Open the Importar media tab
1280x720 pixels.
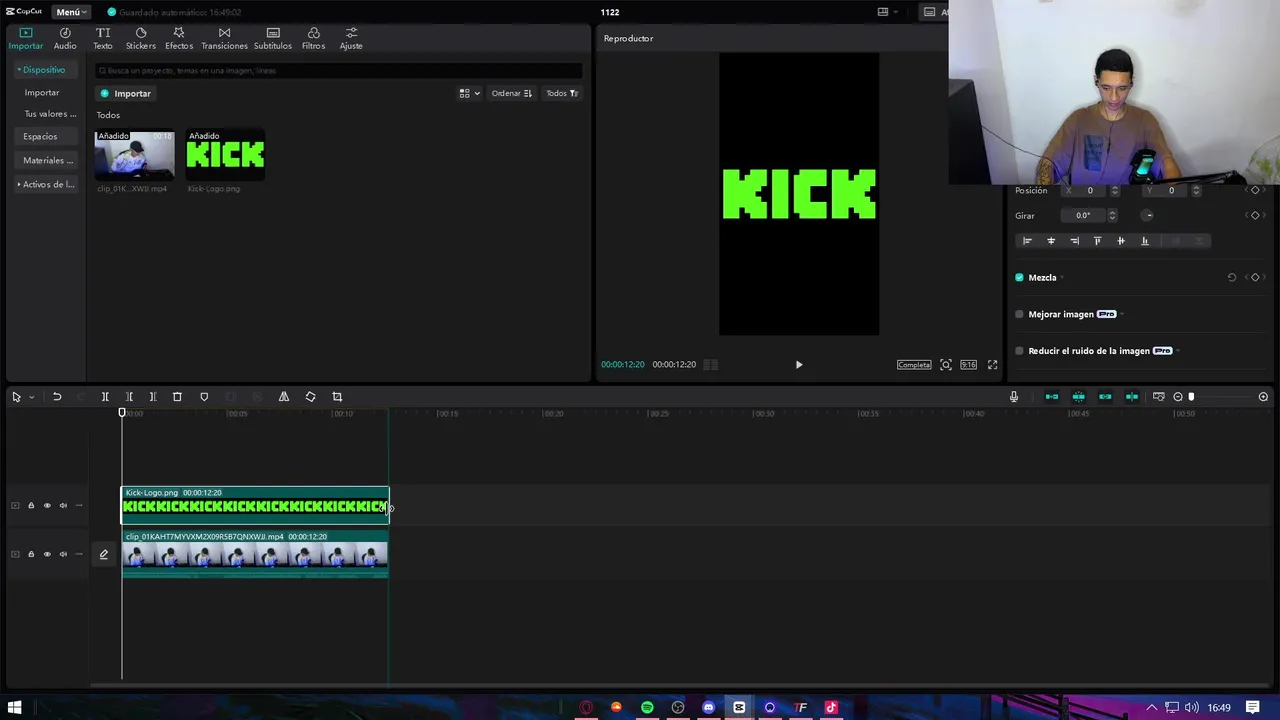point(25,38)
